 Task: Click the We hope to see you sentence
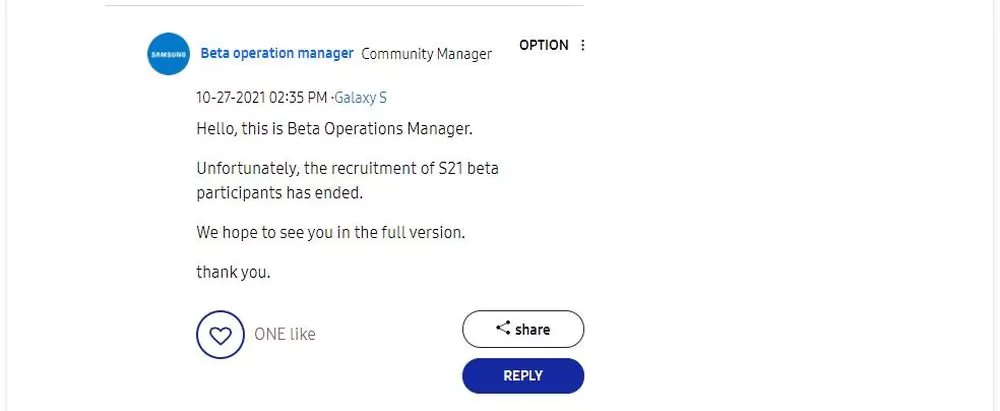(x=330, y=232)
